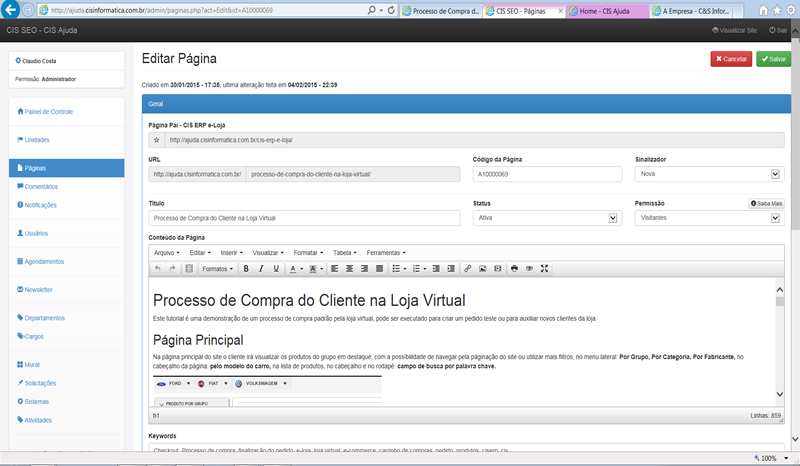The image size is (800, 466).
Task: Refresh the page in the browser address bar
Action: pyautogui.click(x=391, y=10)
